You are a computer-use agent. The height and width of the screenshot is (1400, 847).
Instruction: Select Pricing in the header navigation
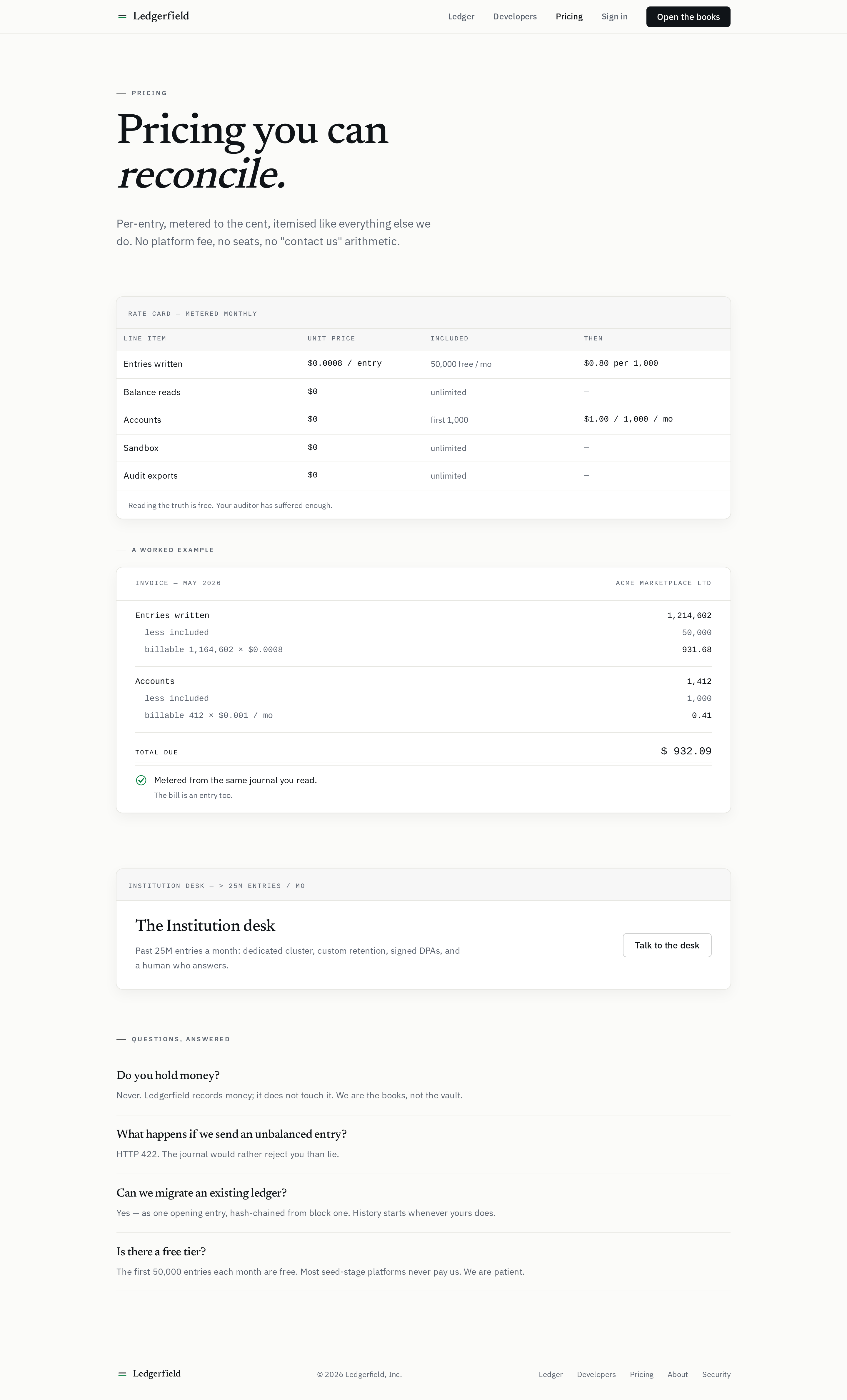[x=569, y=16]
